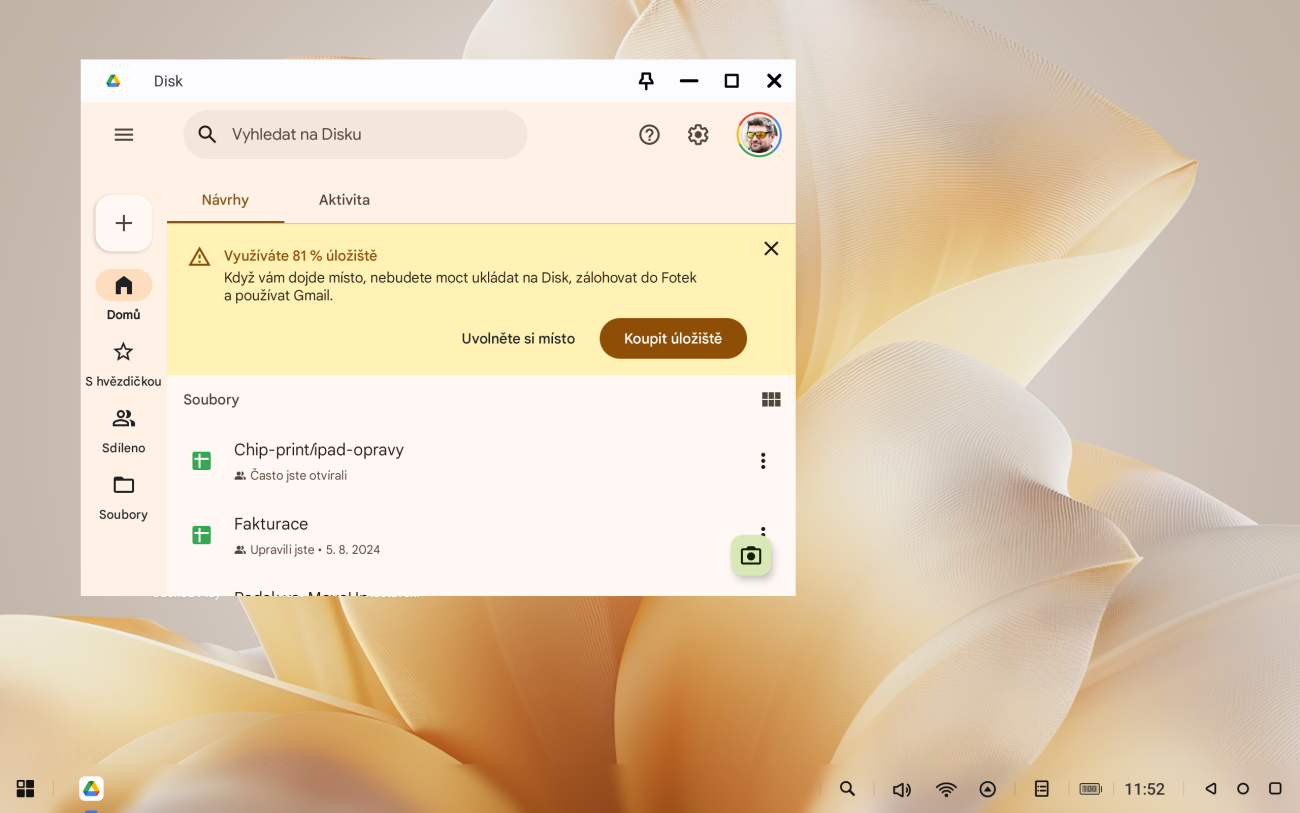Pin the Disk window
Image resolution: width=1300 pixels, height=813 pixels.
[646, 81]
